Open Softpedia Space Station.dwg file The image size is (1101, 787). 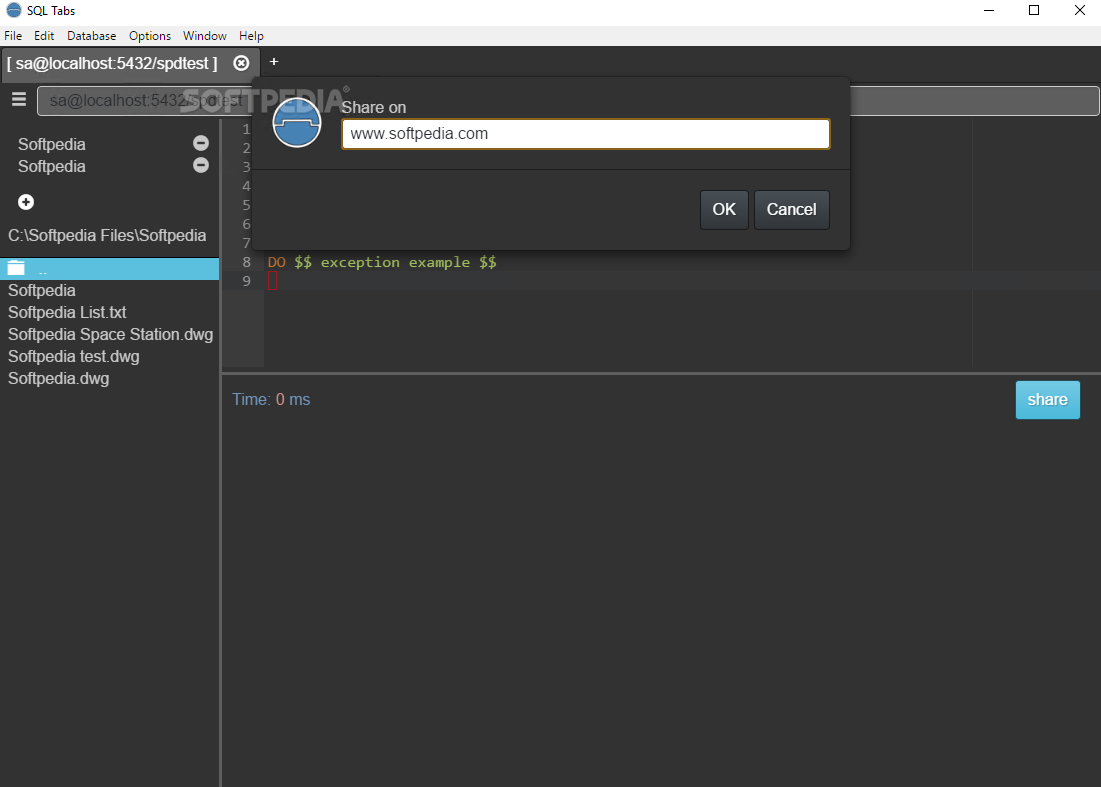pyautogui.click(x=110, y=334)
